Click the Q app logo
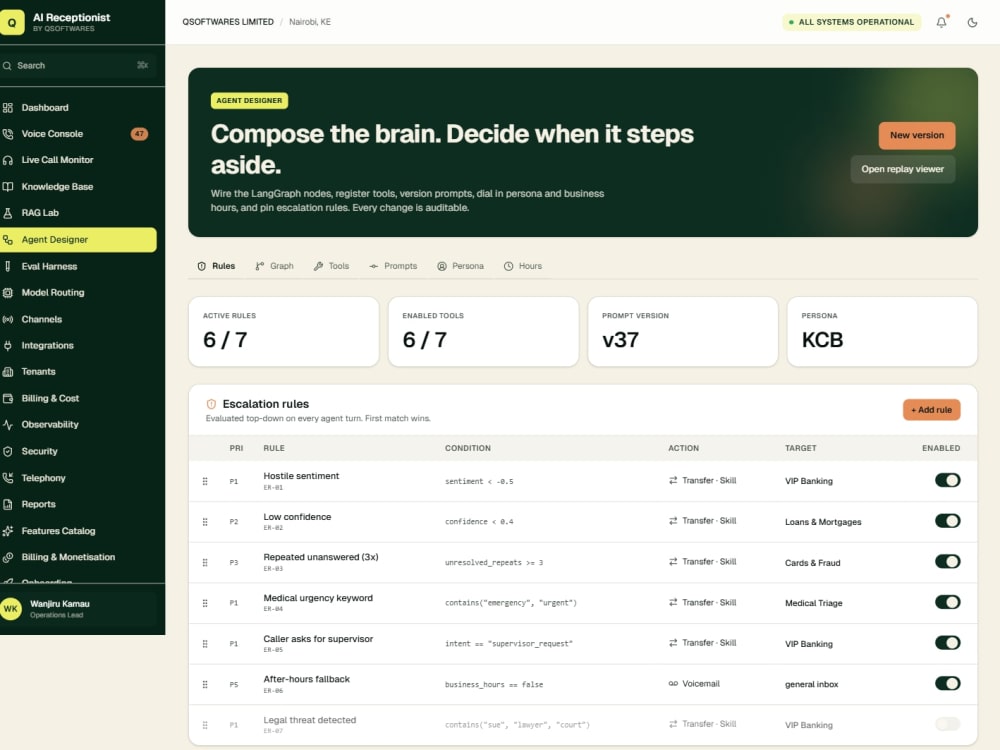The image size is (1000, 750). tap(12, 22)
